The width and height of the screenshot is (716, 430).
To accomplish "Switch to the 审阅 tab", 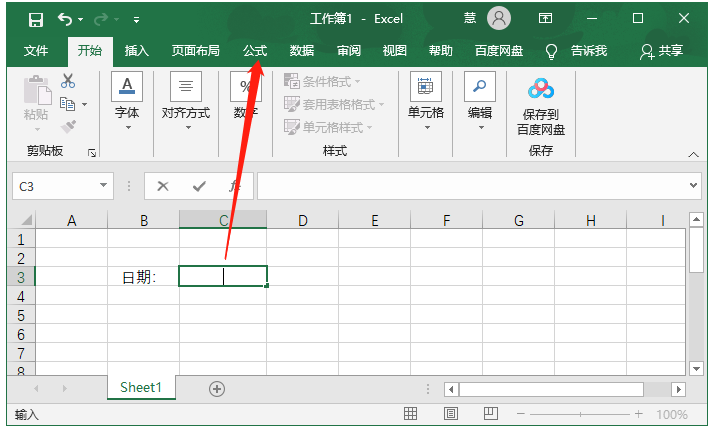I will [349, 50].
